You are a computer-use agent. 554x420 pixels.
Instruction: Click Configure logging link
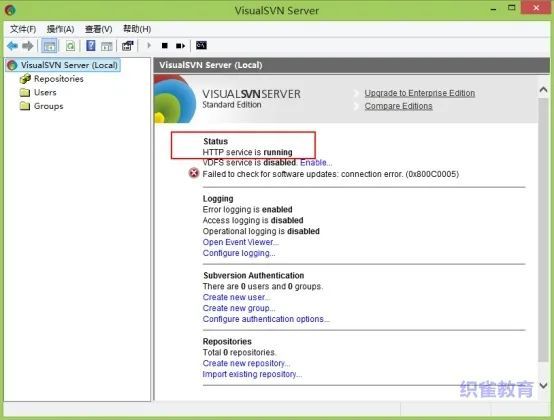tap(239, 253)
